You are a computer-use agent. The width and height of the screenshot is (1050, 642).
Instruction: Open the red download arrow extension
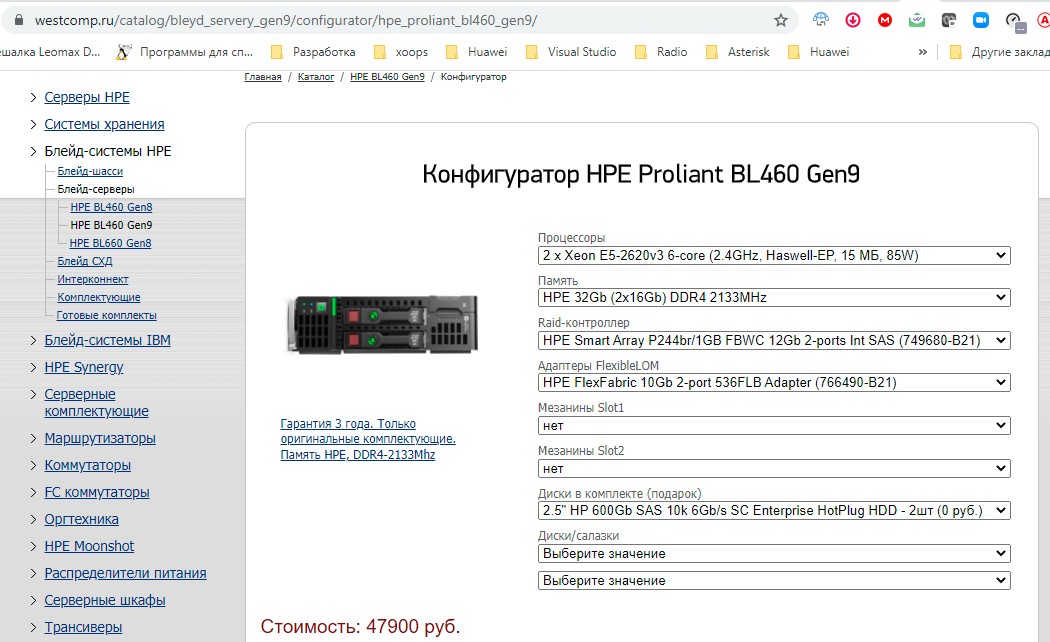[x=852, y=20]
